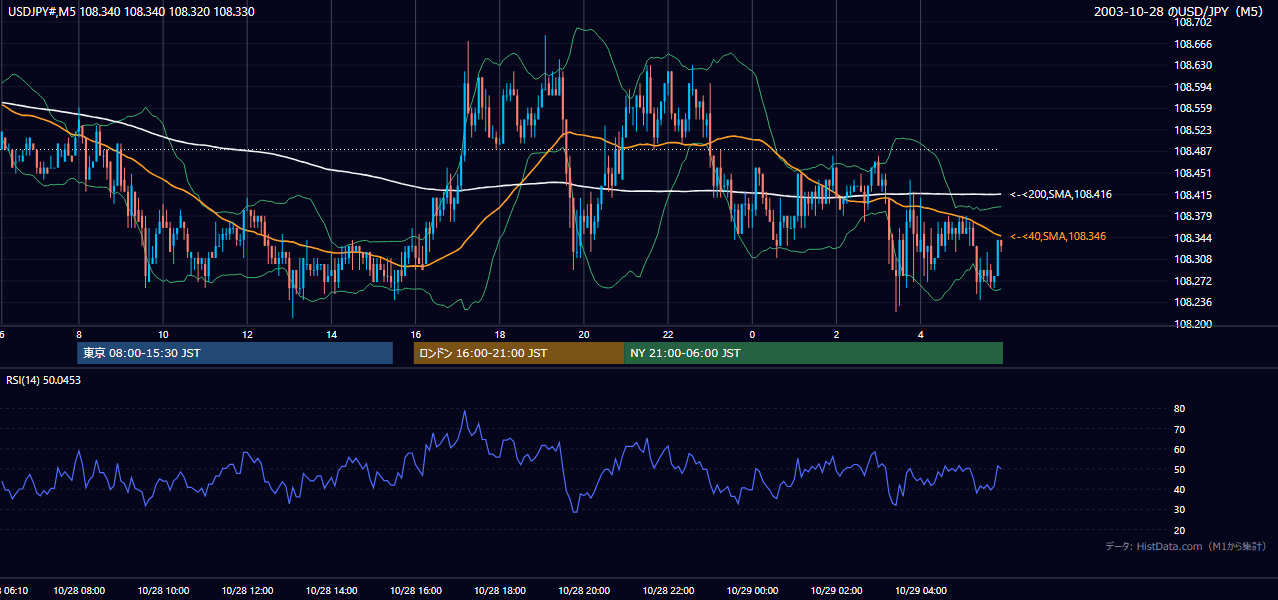Click price axis value 108.523

coord(1193,130)
